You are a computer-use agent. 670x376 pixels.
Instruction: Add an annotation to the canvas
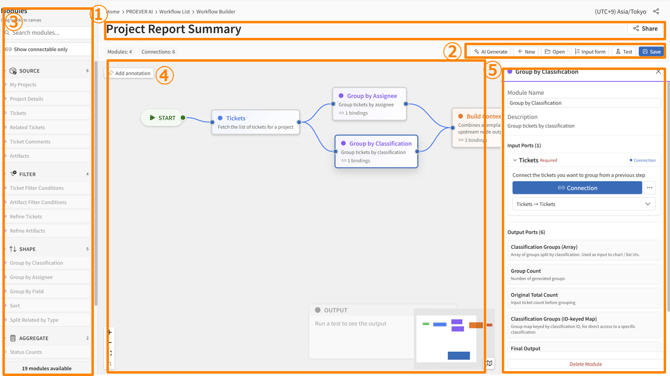[x=129, y=73]
